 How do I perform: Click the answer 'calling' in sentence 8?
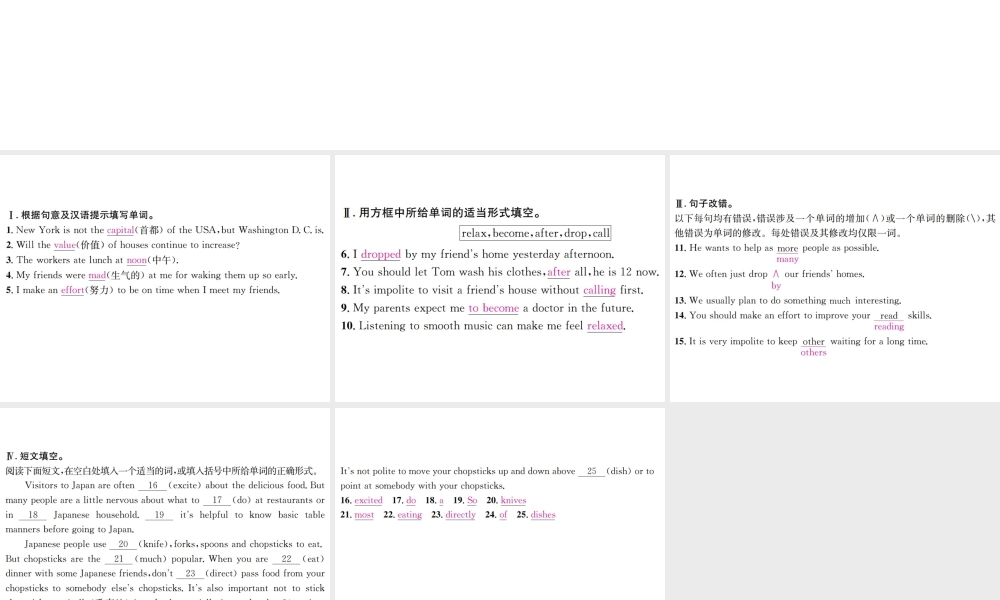pyautogui.click(x=599, y=290)
